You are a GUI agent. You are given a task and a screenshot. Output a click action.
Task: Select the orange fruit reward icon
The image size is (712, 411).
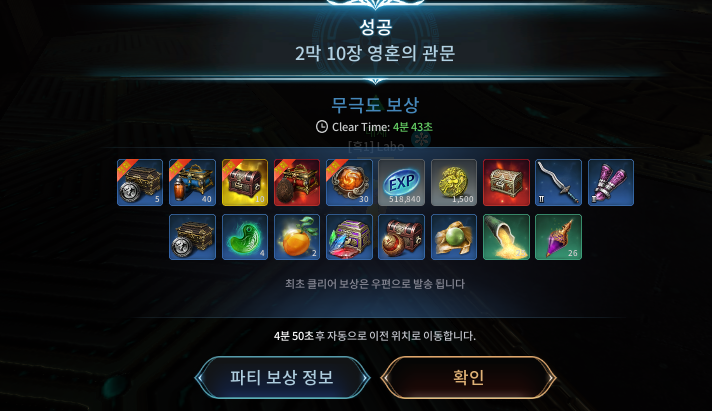(297, 237)
